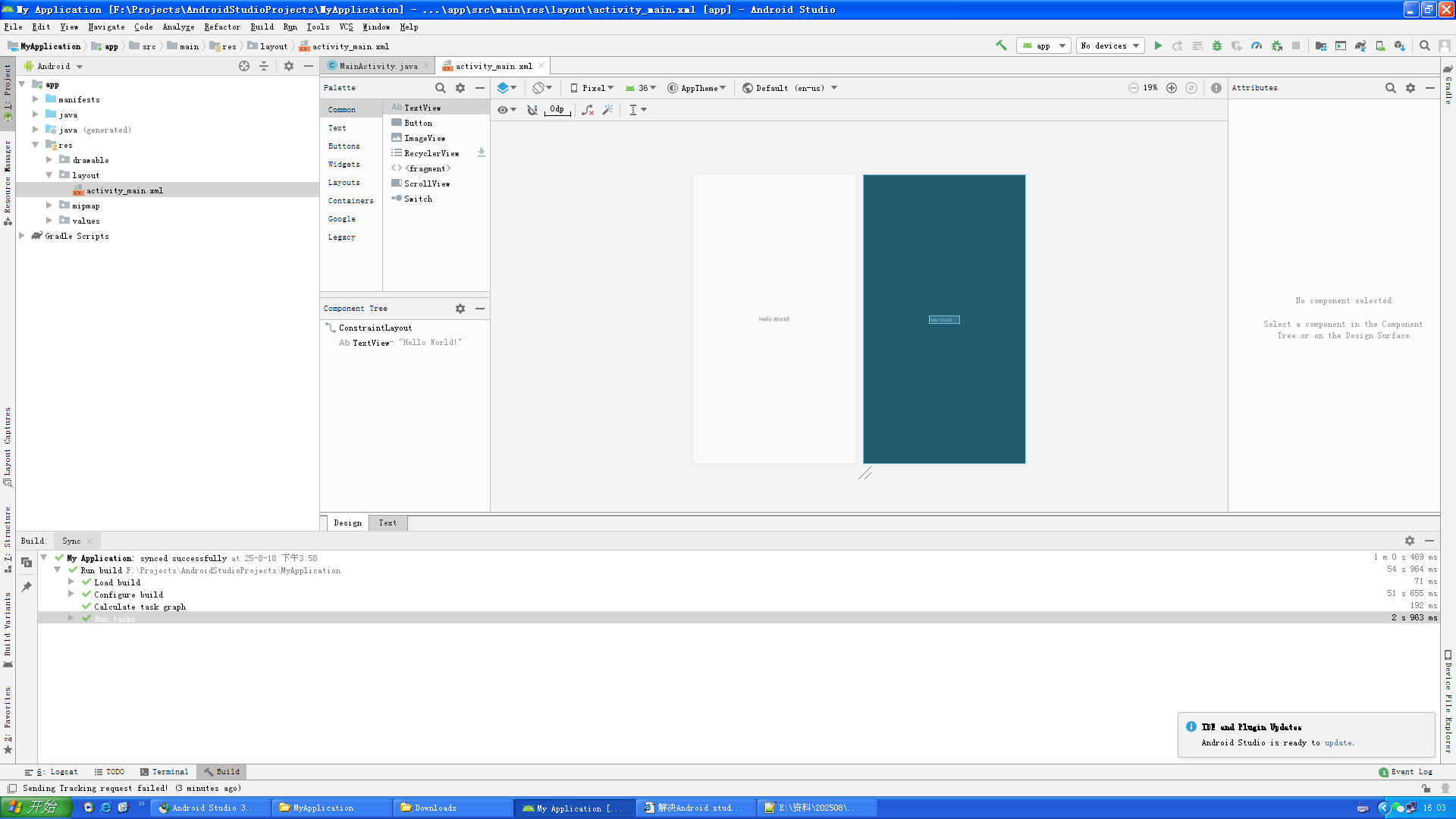Click the Debug app bug icon

coord(1217,45)
